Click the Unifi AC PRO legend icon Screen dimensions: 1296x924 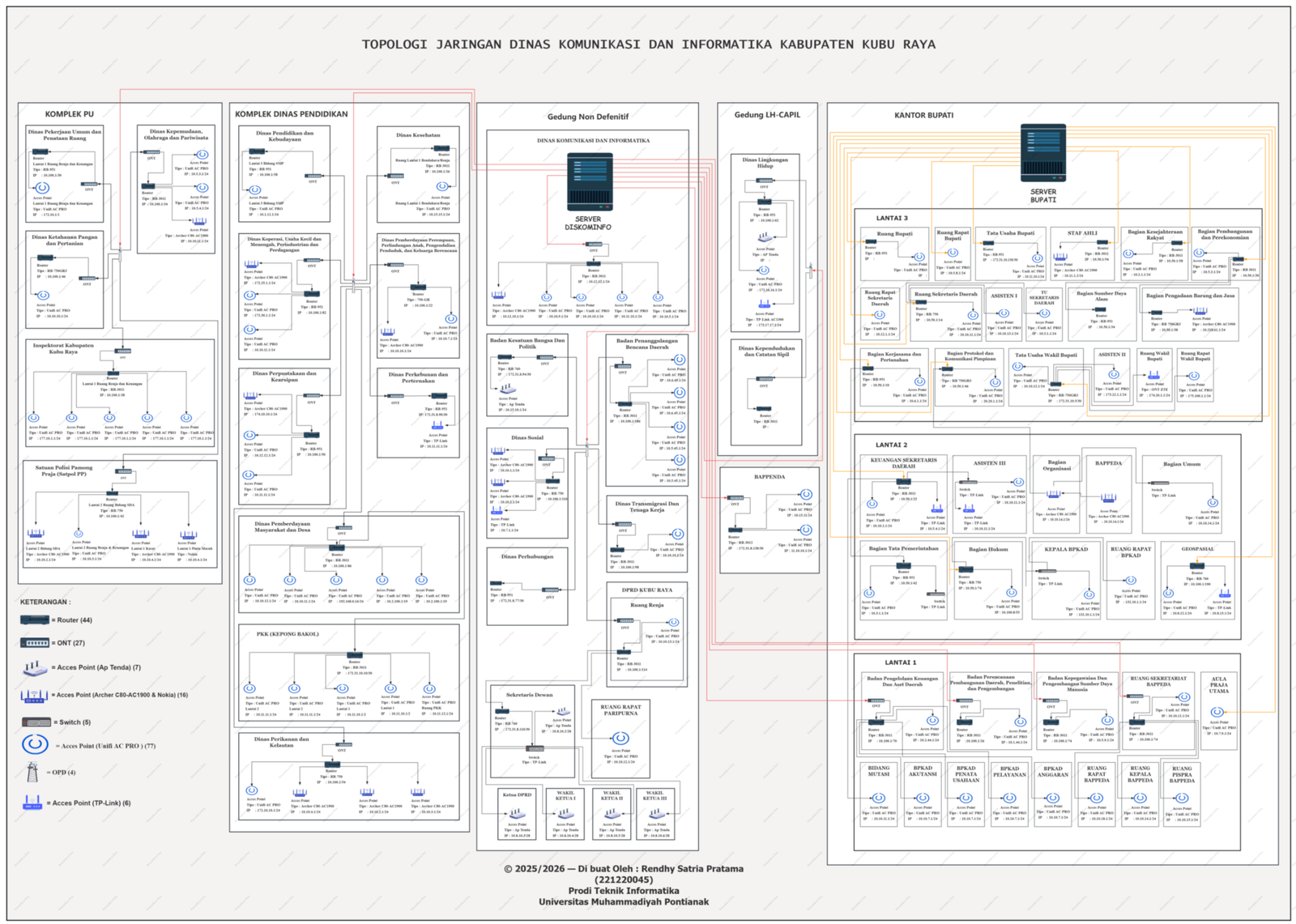tap(35, 744)
